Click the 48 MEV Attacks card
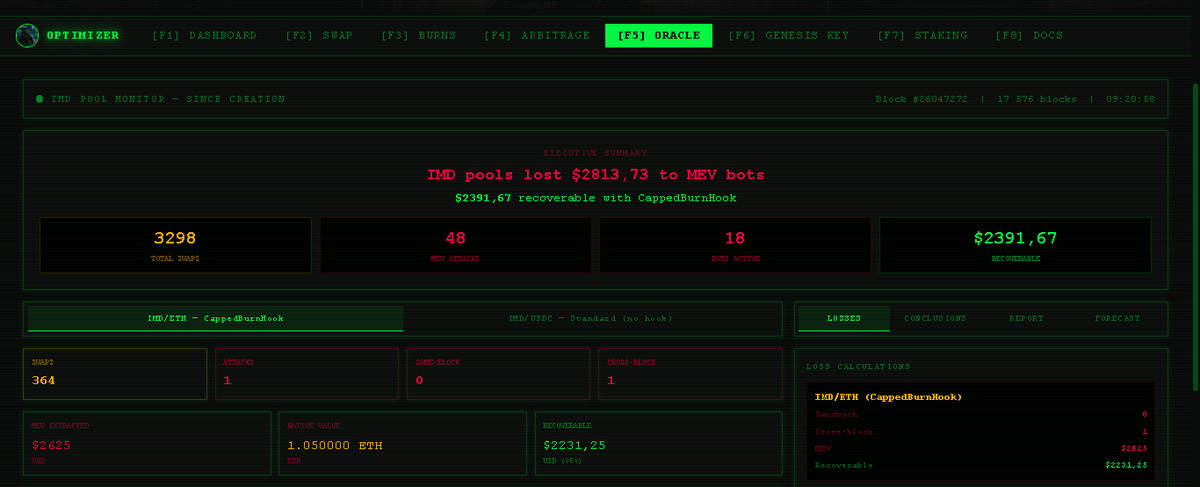Screen dimensions: 1200x487 click(455, 245)
